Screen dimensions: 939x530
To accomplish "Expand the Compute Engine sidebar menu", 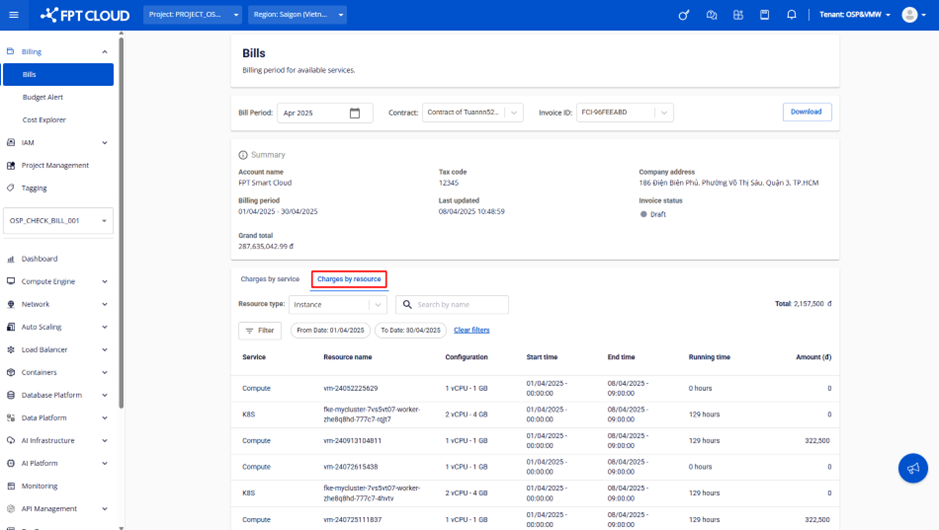I will (x=105, y=282).
